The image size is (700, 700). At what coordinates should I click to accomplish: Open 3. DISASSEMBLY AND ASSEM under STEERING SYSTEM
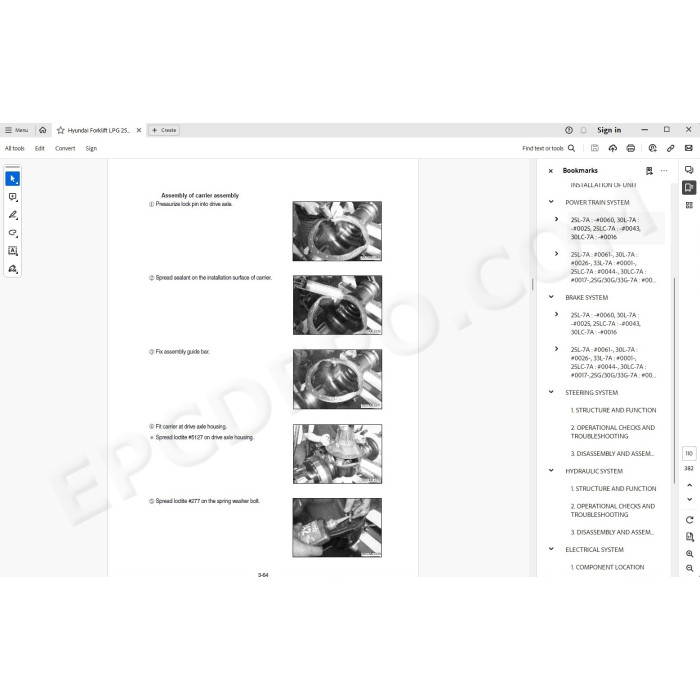tap(612, 454)
